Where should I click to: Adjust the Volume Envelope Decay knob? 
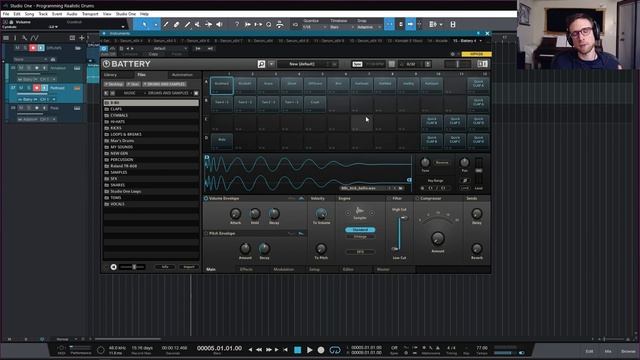point(274,214)
